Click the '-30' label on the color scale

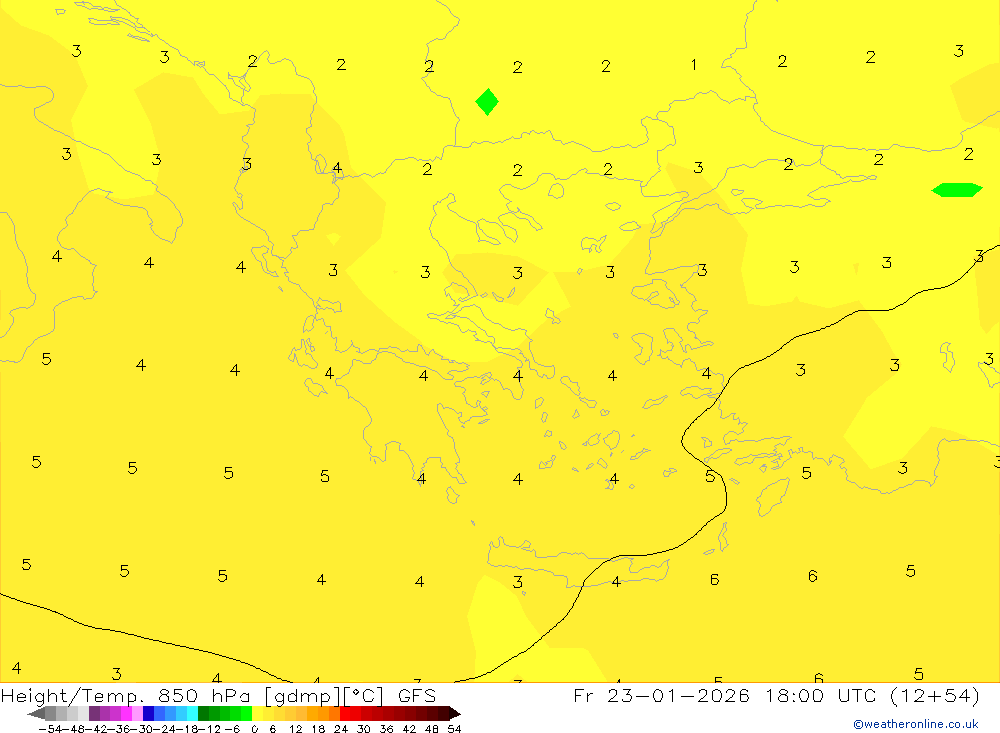coord(142,729)
